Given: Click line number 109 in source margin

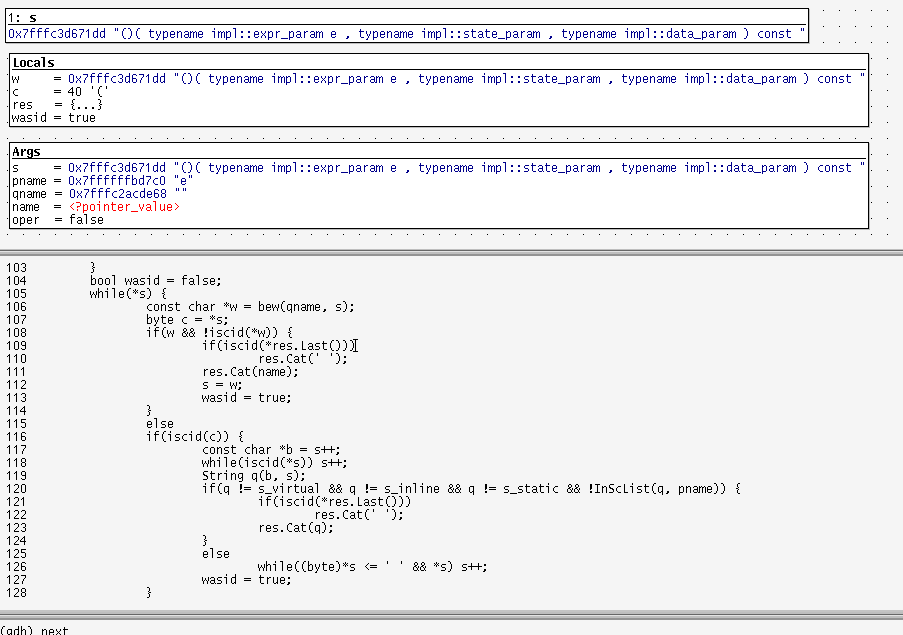Looking at the screenshot, I should click(x=16, y=346).
